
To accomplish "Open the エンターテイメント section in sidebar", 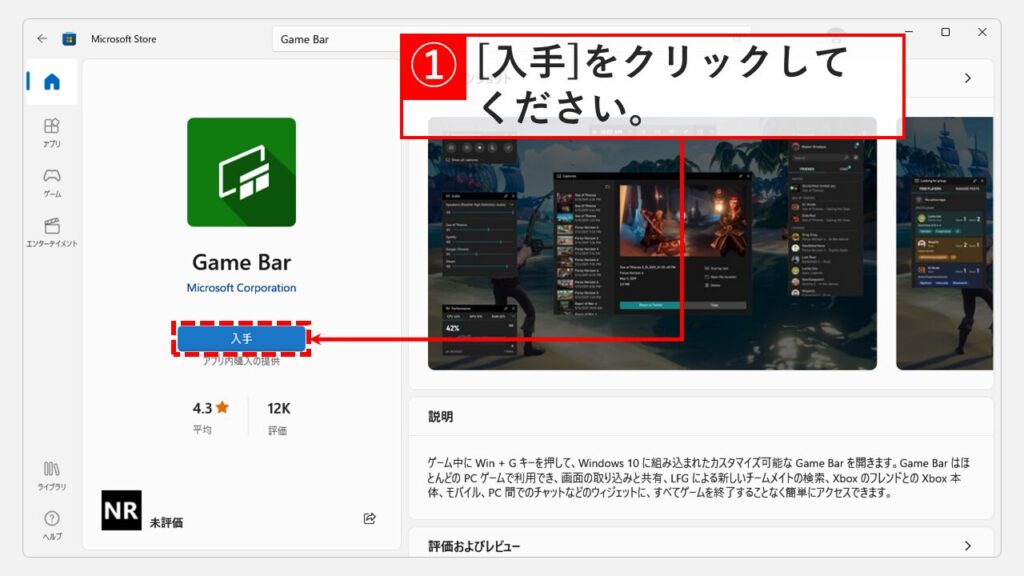I will [52, 232].
